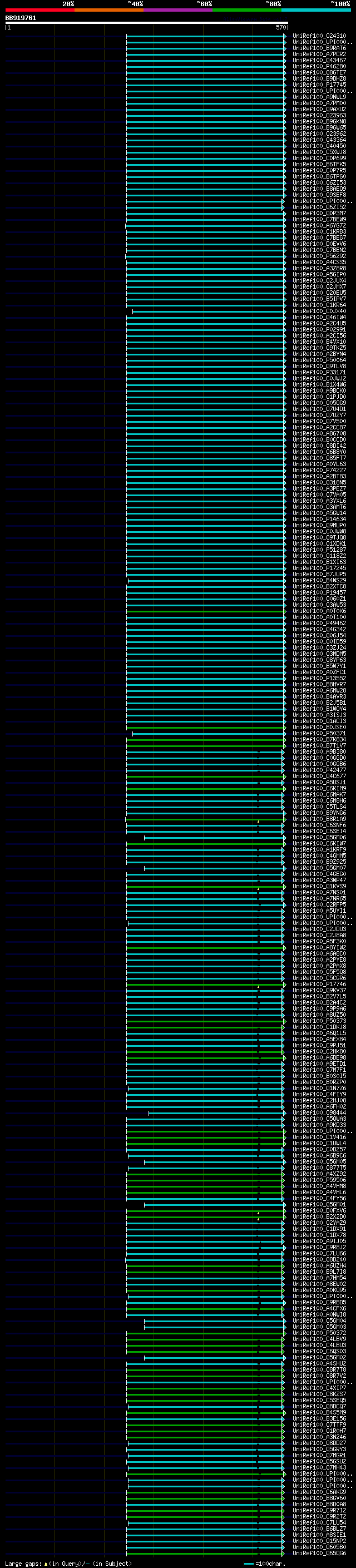The height and width of the screenshot is (1568, 356).
Task: Select the UniRef100_P50372 label
Action: click(319, 1332)
